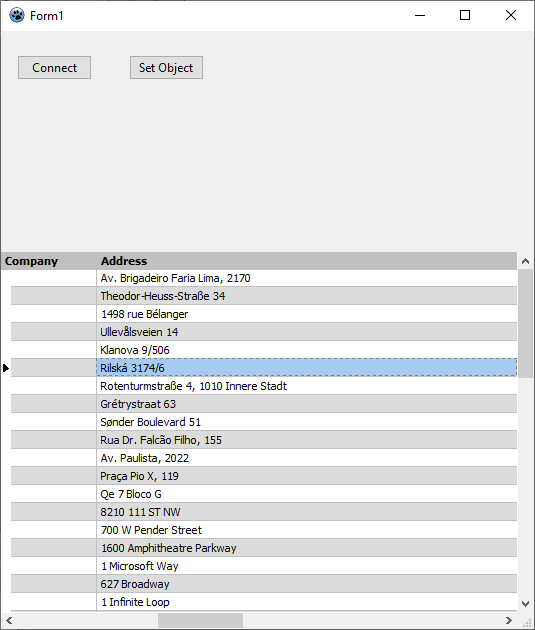
Task: Click the grid scroll up arrow
Action: coord(525,261)
